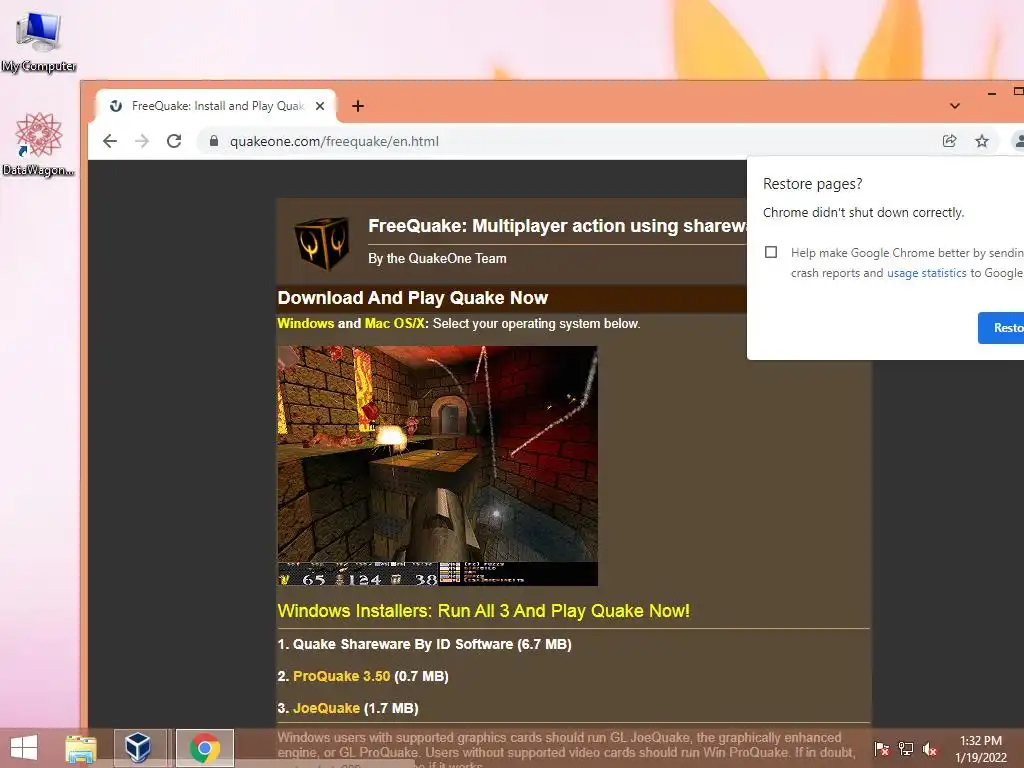
Task: Close the FreeQuake tab
Action: point(320,106)
